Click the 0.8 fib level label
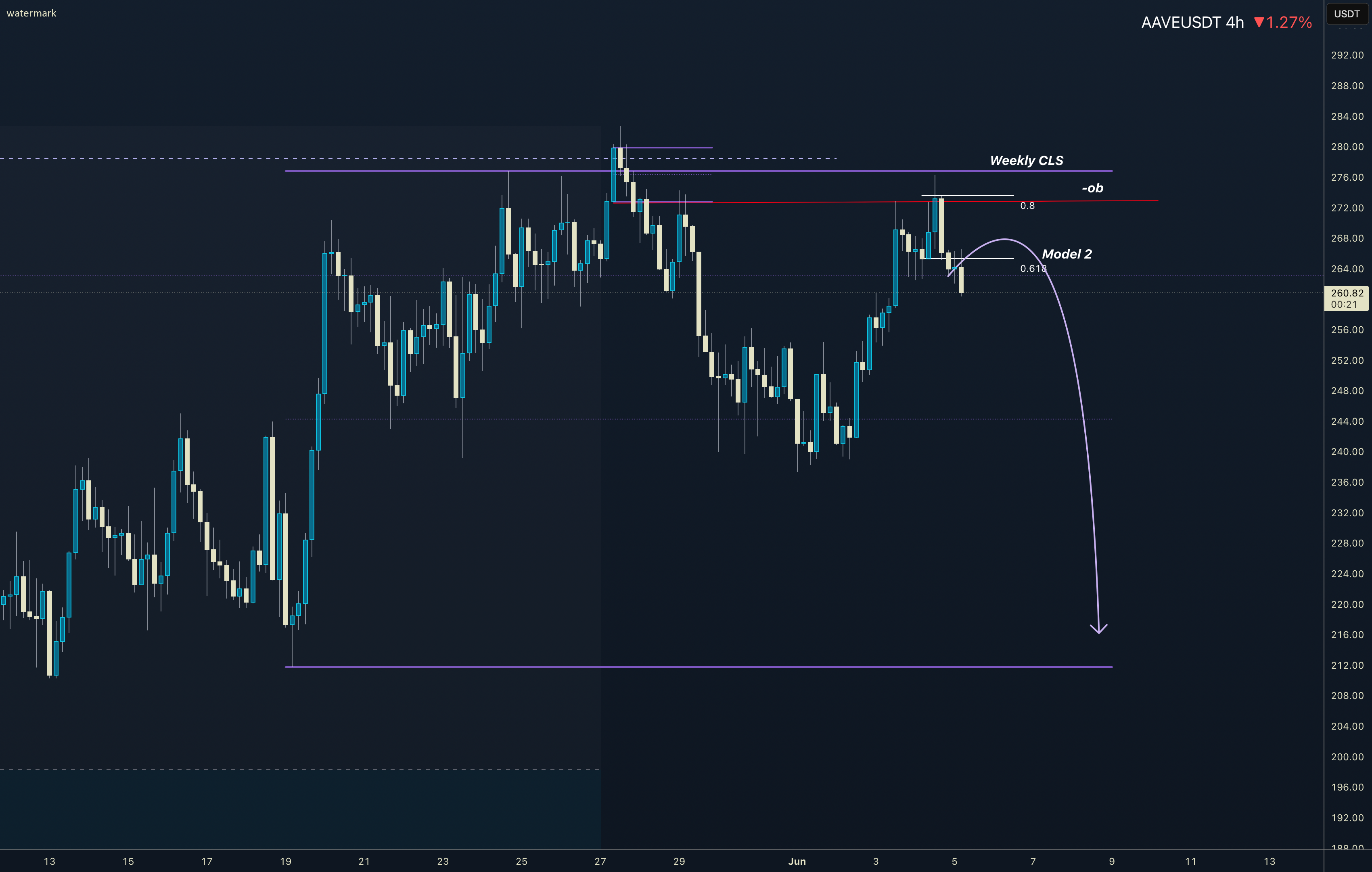The height and width of the screenshot is (872, 1372). pyautogui.click(x=1027, y=206)
